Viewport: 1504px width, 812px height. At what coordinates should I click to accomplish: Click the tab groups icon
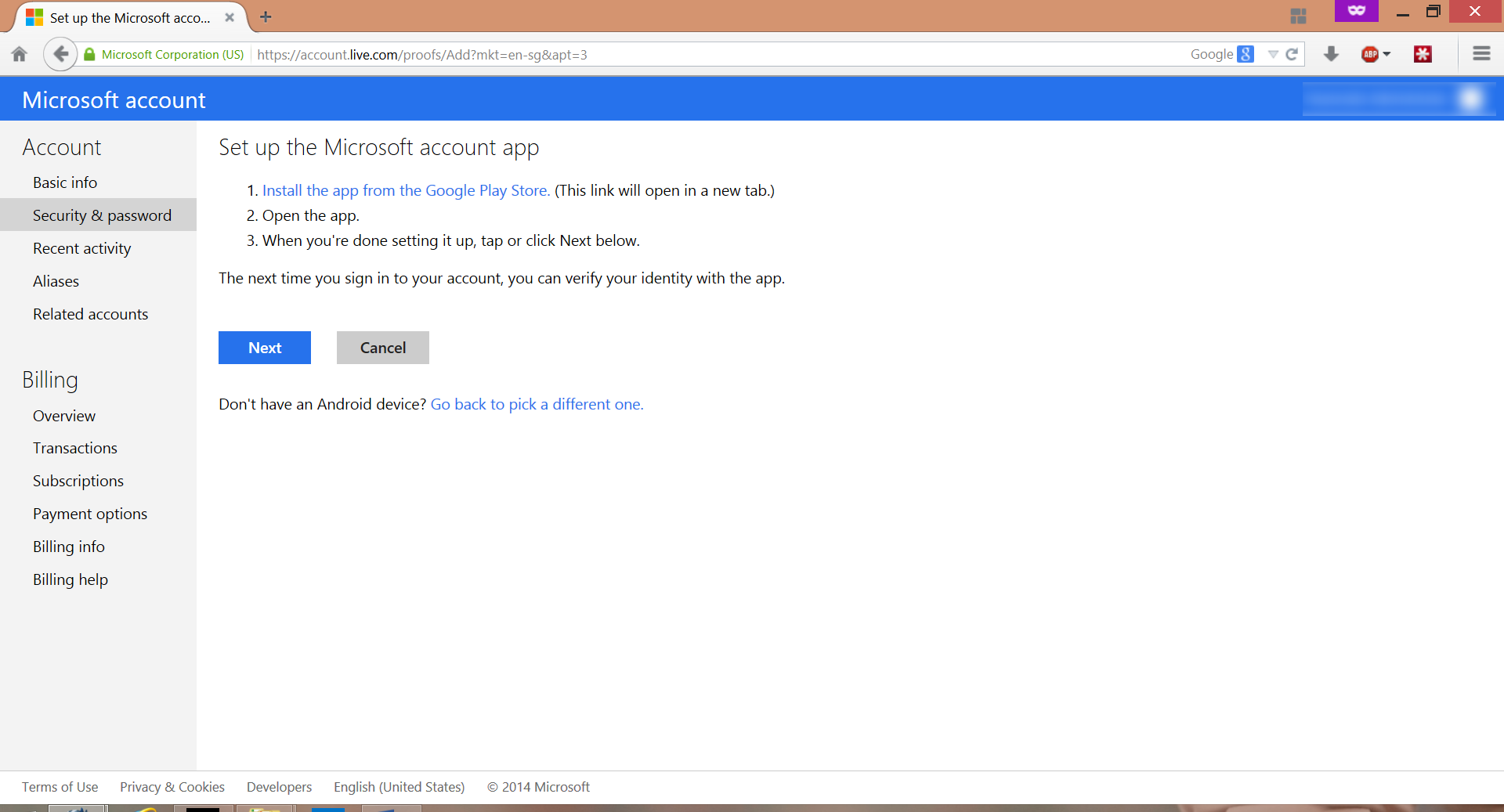1298,16
